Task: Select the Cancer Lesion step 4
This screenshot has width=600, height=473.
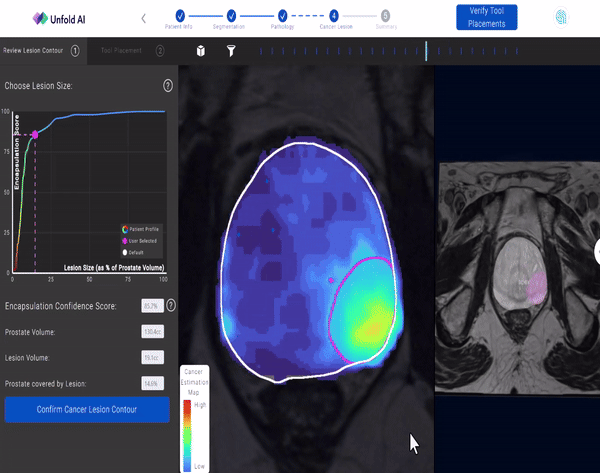Action: 333,16
